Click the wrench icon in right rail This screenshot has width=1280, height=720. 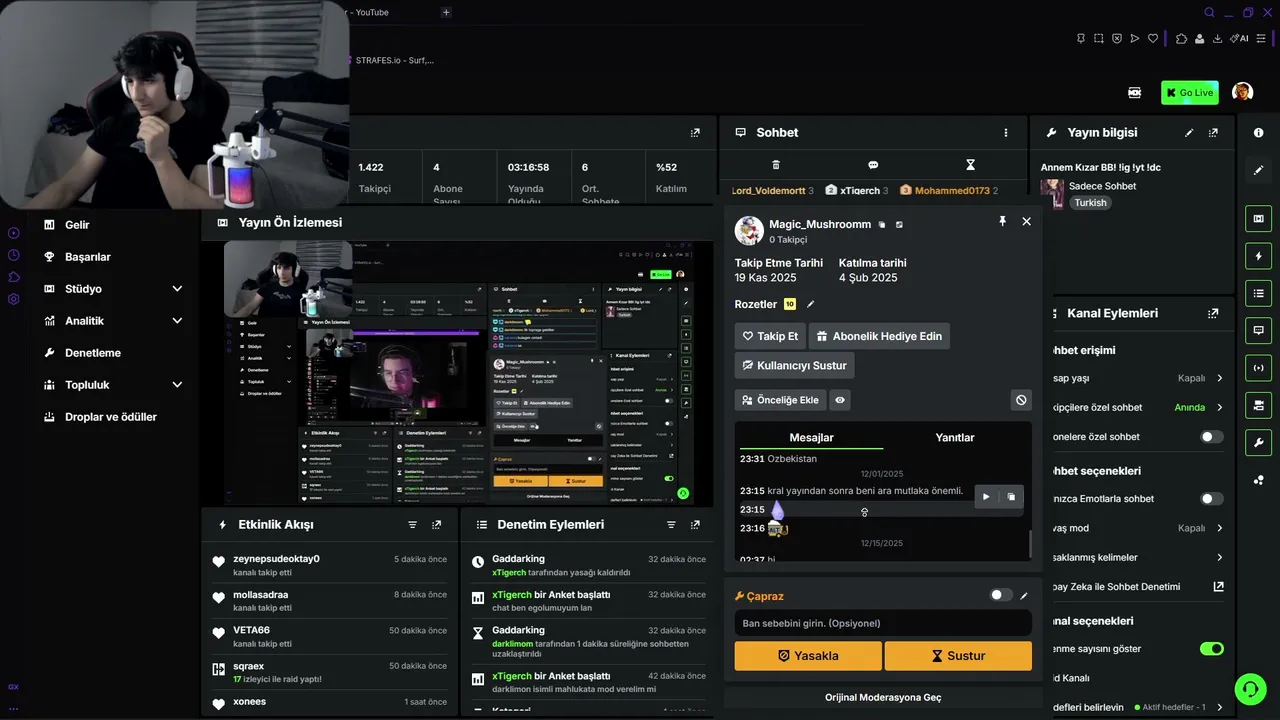pyautogui.click(x=1258, y=442)
